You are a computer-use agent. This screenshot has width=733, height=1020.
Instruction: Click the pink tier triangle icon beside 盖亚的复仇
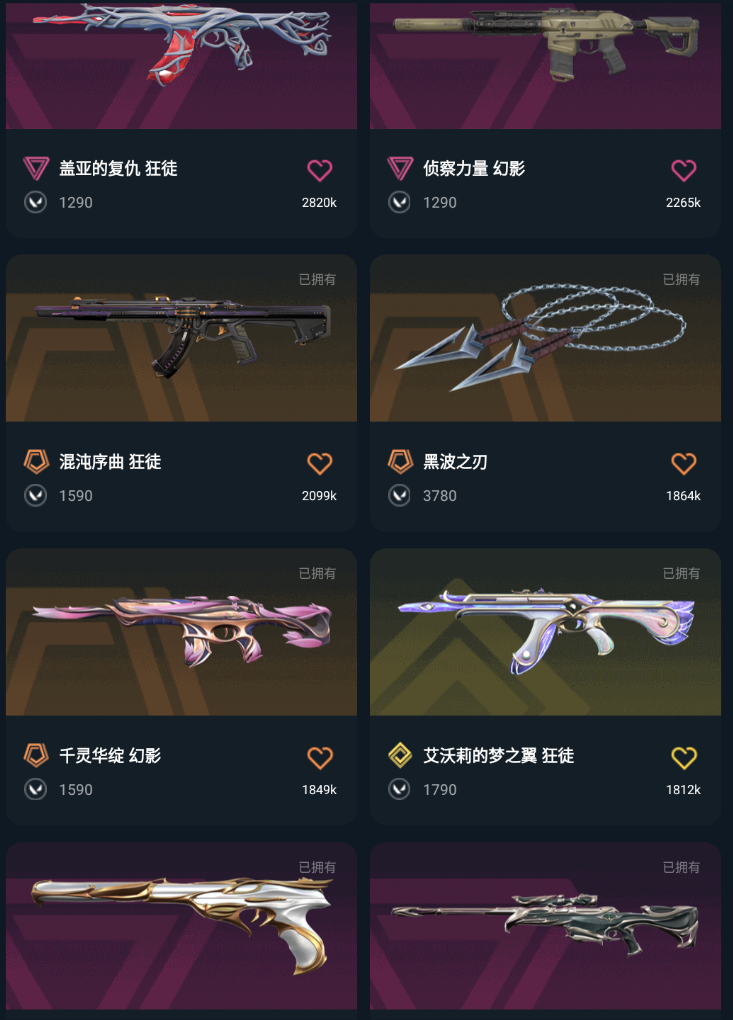coord(36,168)
